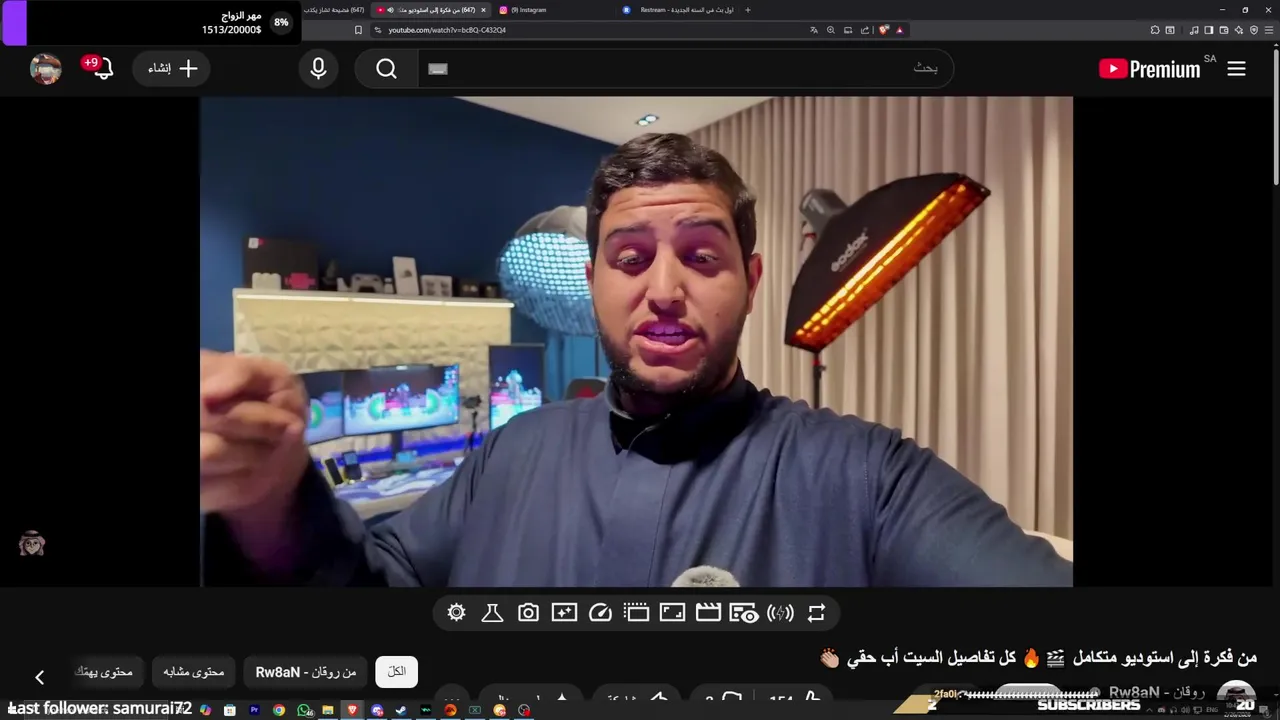Click the sparkle filters frame icon
1280x720 pixels.
(564, 613)
